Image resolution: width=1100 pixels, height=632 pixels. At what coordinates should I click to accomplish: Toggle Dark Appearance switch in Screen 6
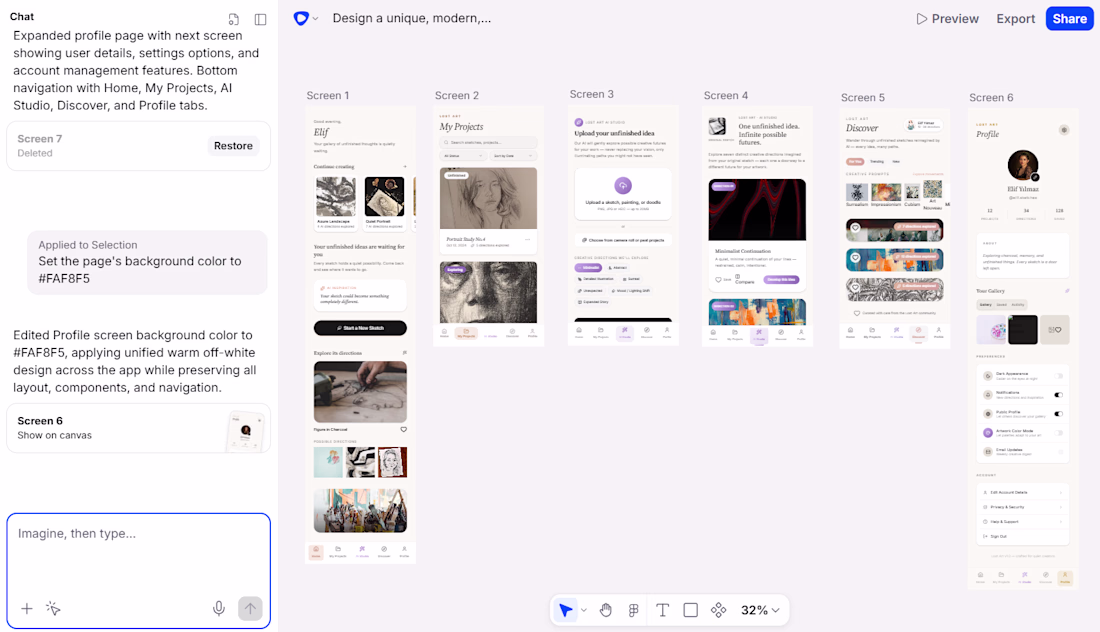(x=1059, y=376)
